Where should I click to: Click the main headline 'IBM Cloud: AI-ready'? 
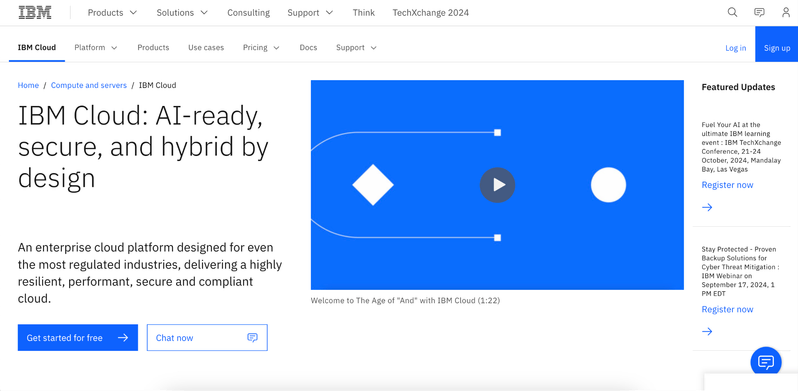pyautogui.click(x=143, y=147)
